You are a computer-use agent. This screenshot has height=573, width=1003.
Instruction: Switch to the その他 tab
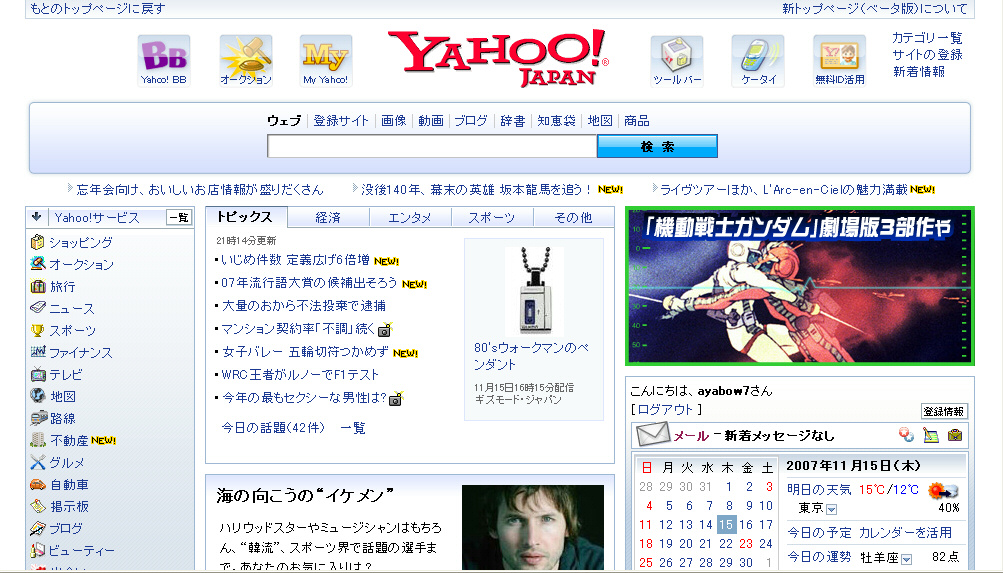point(574,217)
